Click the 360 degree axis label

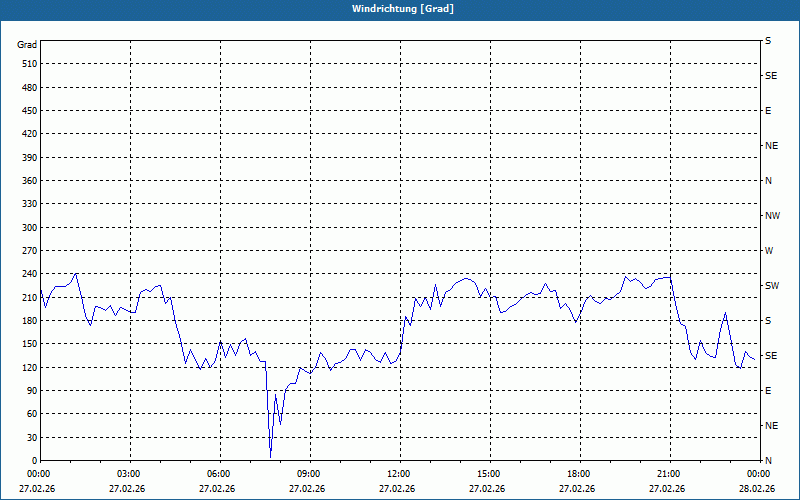coord(28,181)
